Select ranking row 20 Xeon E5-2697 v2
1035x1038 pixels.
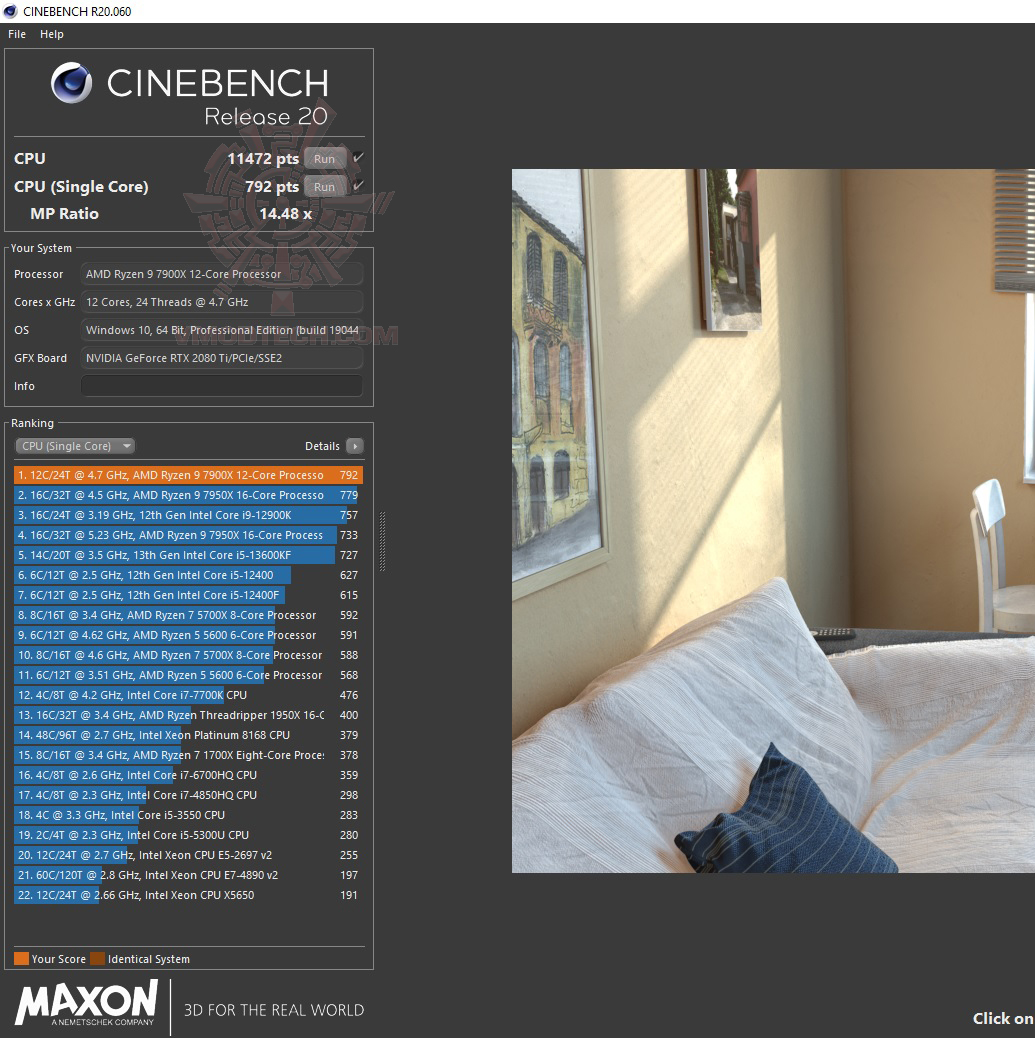coord(188,855)
